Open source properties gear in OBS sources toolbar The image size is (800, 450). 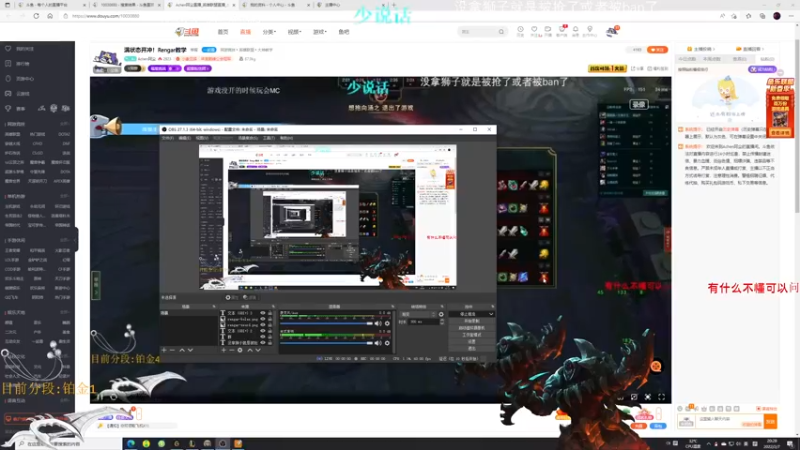tap(240, 350)
